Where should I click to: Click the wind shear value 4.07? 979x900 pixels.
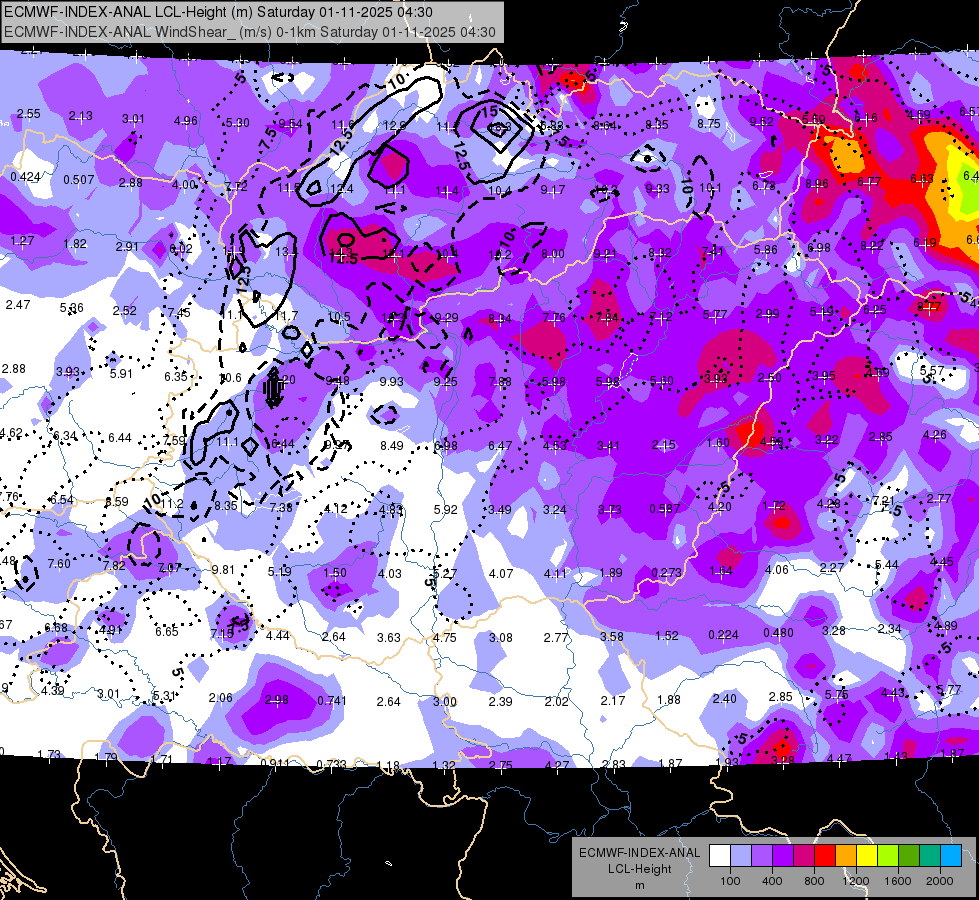501,572
